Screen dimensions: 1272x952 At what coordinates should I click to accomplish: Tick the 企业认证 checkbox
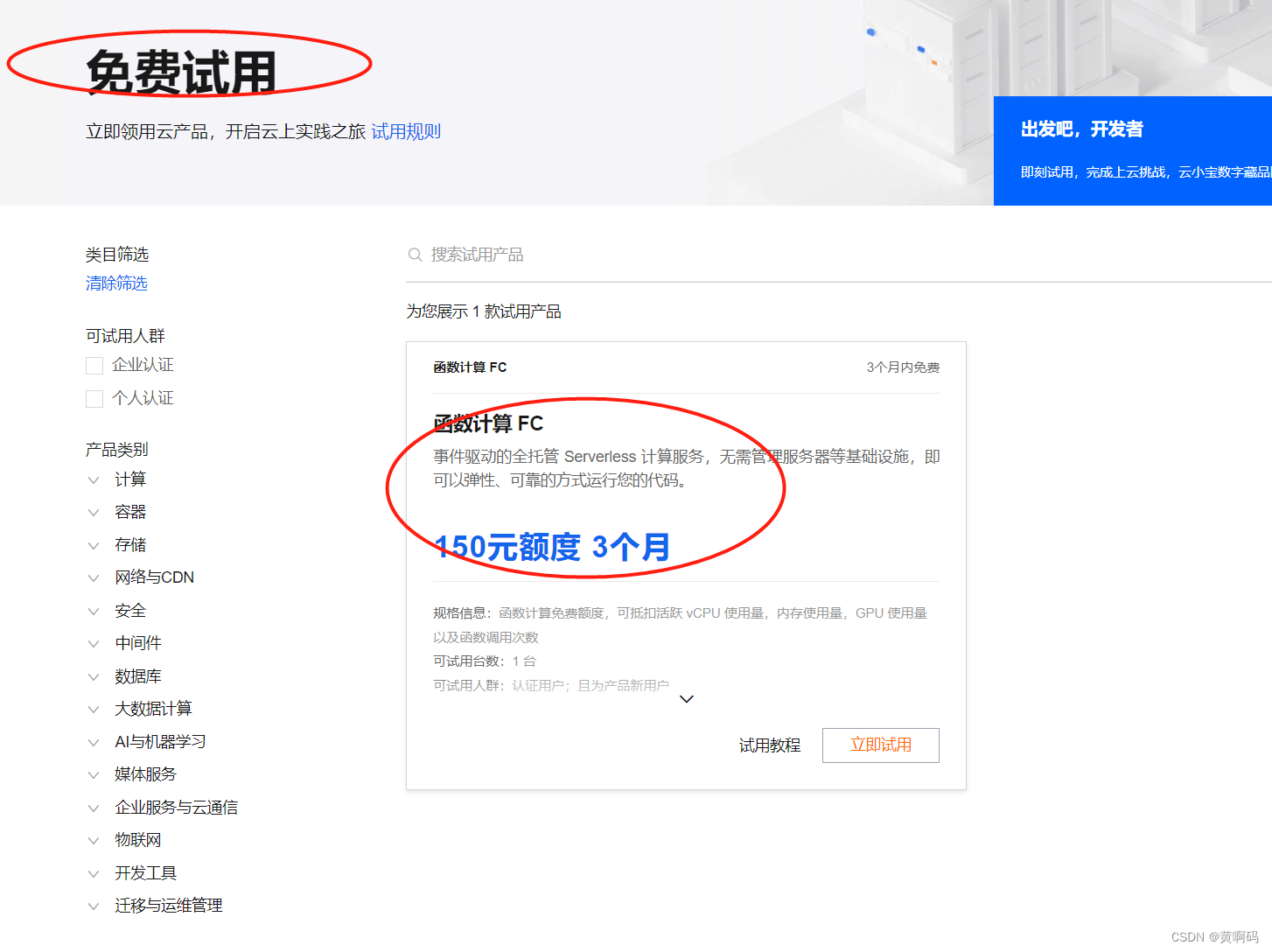[94, 365]
